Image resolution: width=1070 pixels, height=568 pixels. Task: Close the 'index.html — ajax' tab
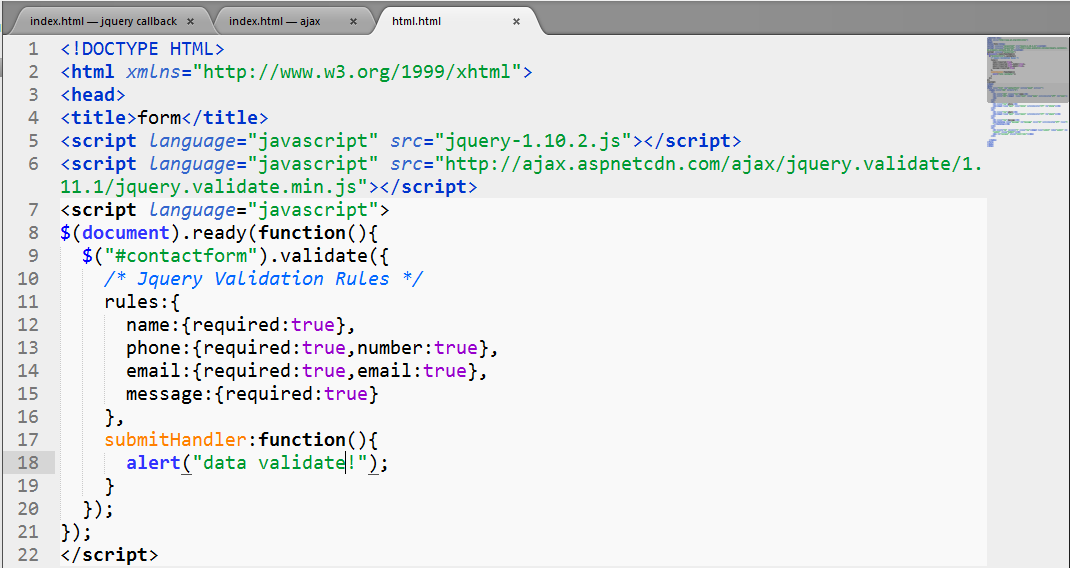[x=353, y=21]
